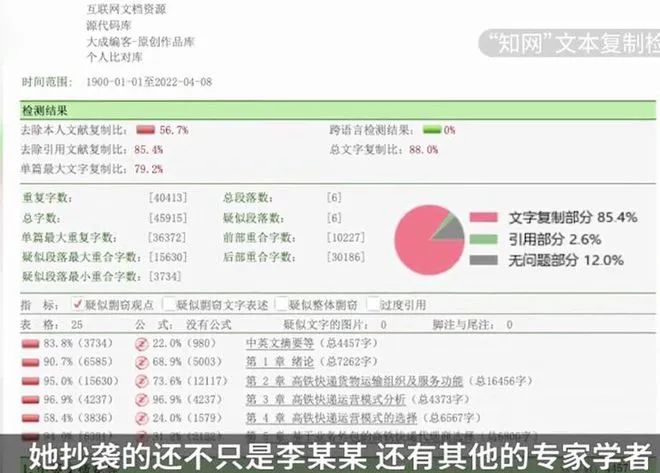660x473 pixels.
Task: Select 疑似段落最大重合字数 value [15630]
Action: coord(168,257)
